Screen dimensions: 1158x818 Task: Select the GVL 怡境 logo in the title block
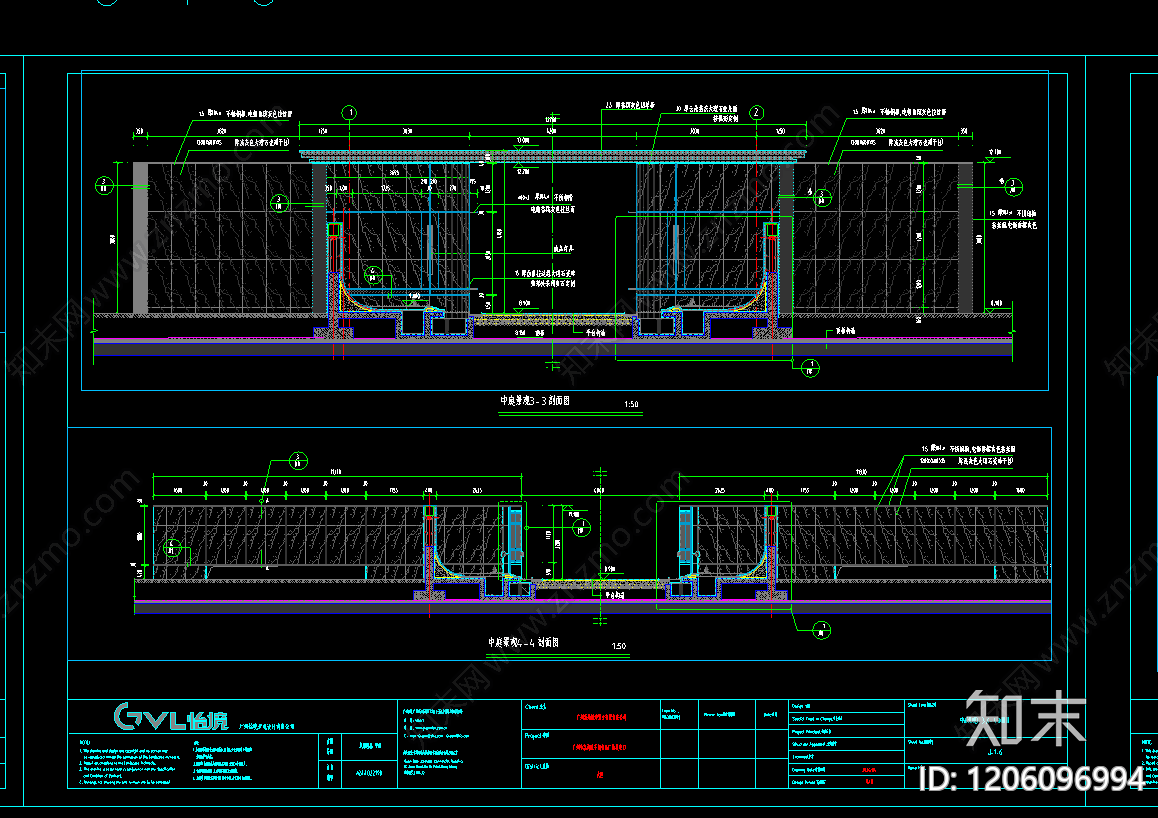(x=171, y=717)
